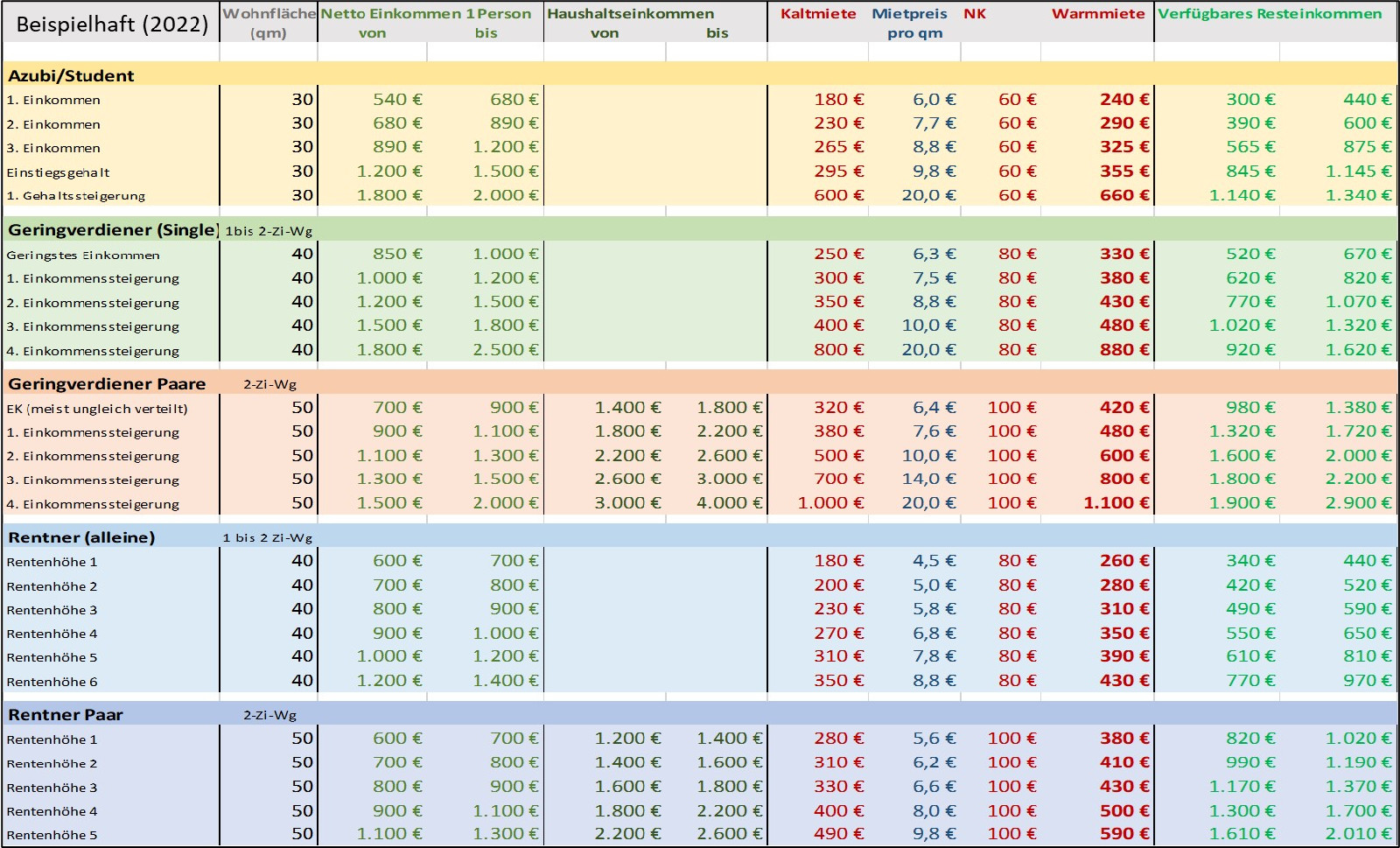Viewport: 1400px width, 848px height.
Task: Click the 'EK (meist ungleich verteilt)' label
Action: click(97, 409)
